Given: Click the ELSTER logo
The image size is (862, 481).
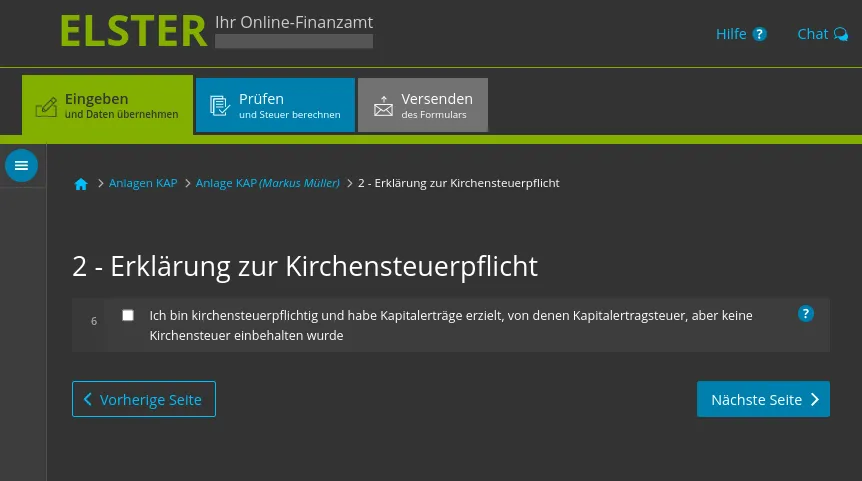Looking at the screenshot, I should (133, 32).
